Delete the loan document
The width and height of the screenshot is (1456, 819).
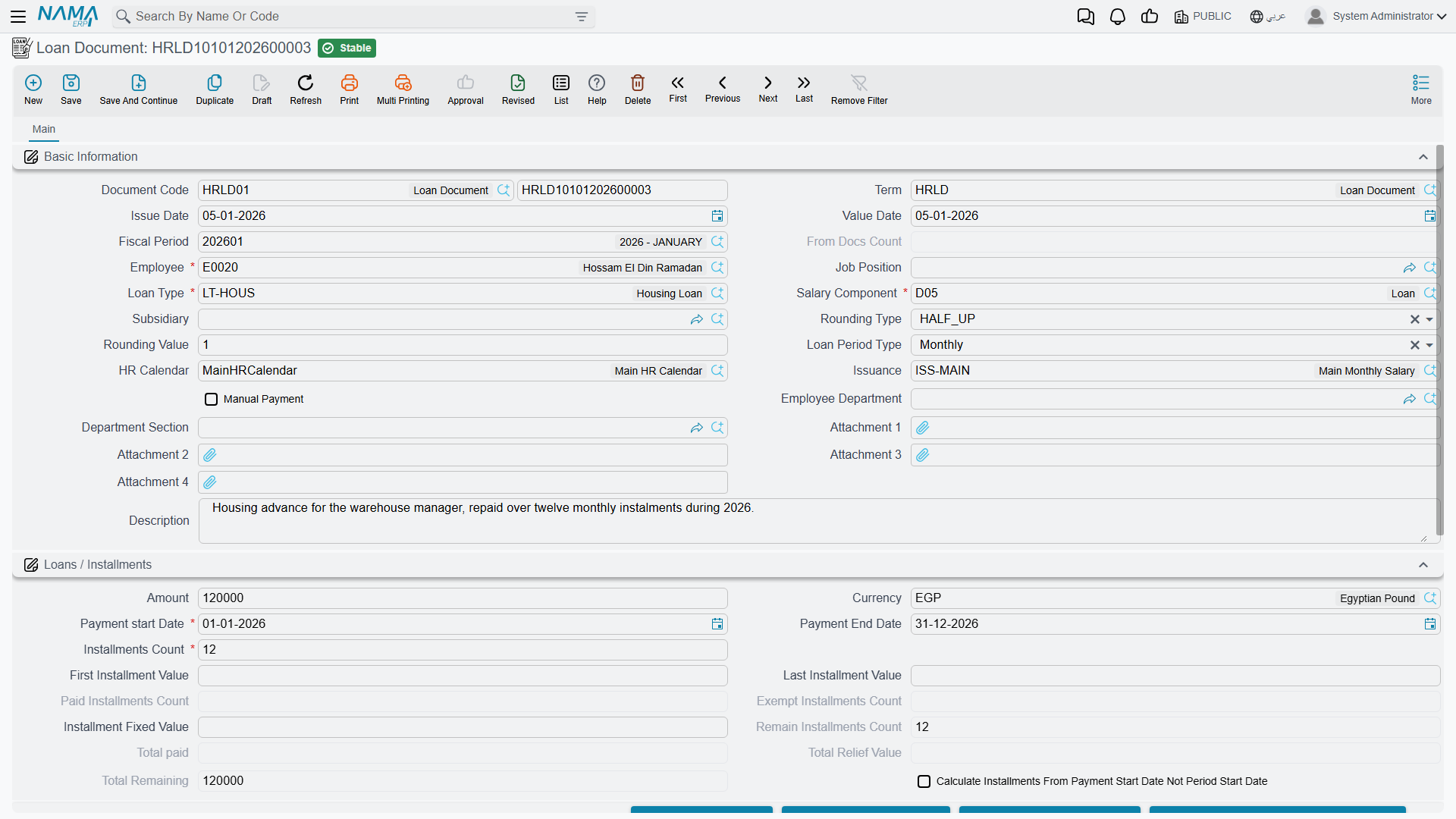click(x=638, y=89)
